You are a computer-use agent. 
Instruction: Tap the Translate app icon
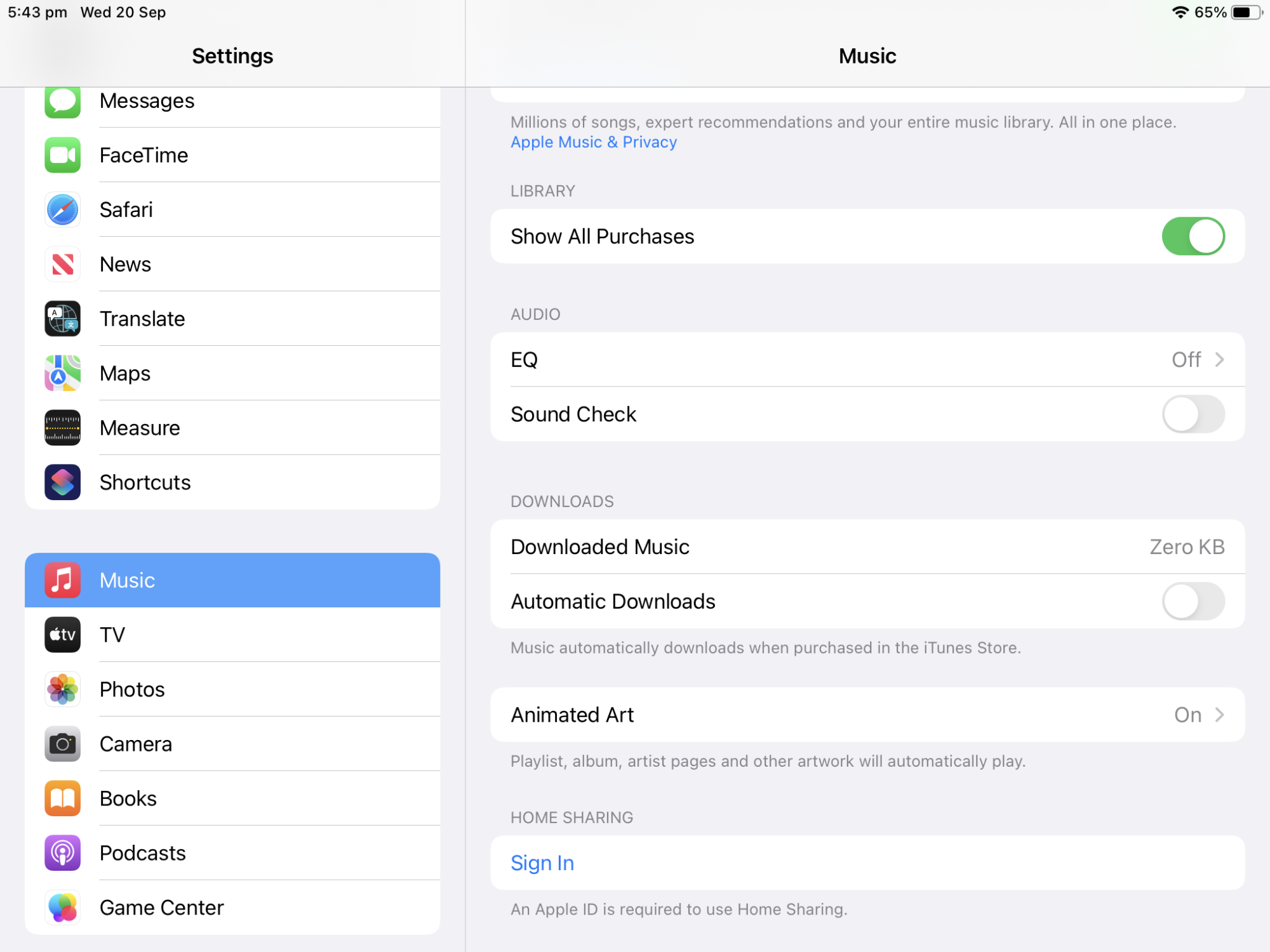(62, 319)
